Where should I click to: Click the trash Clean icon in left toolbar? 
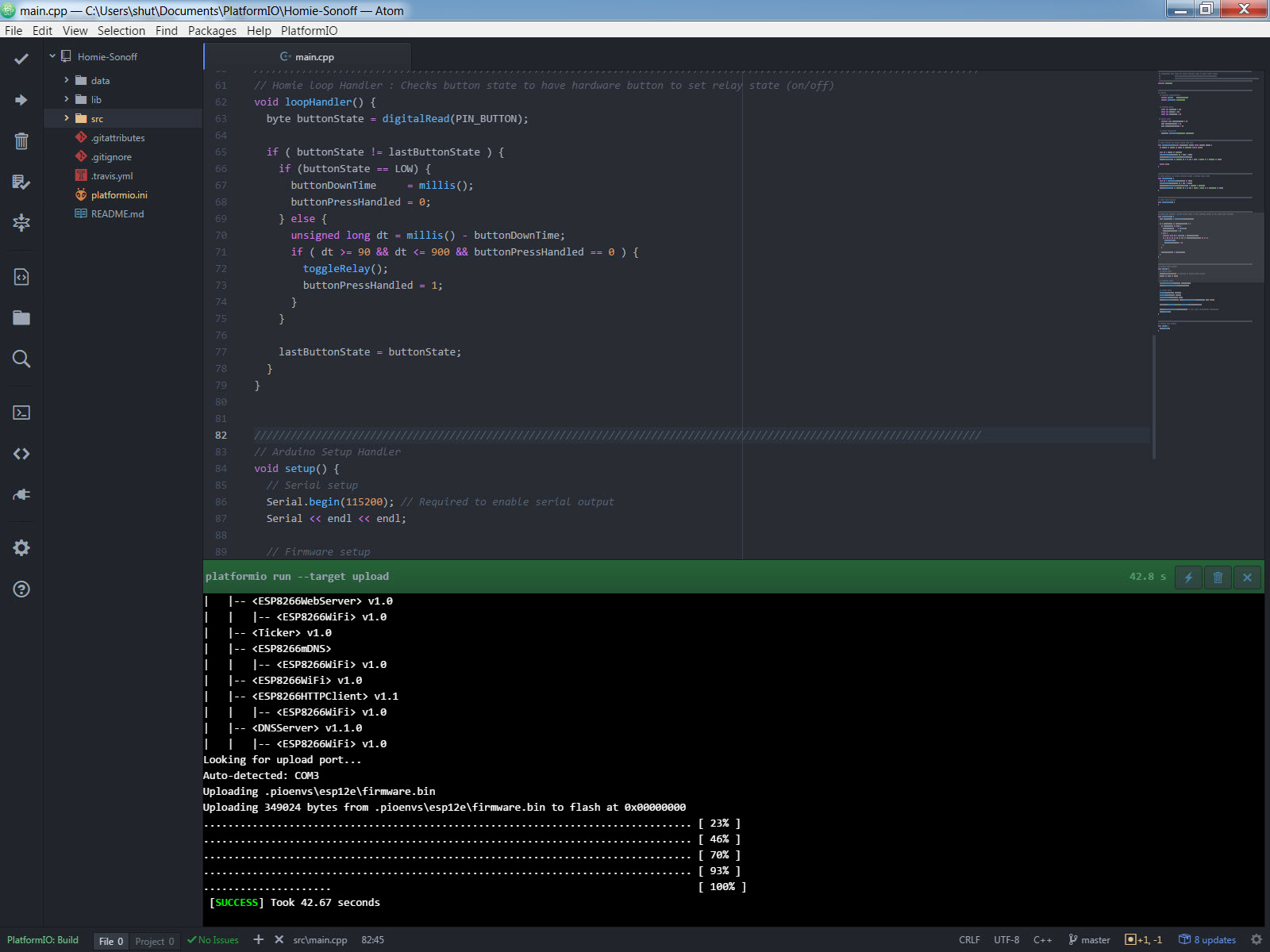[x=21, y=141]
